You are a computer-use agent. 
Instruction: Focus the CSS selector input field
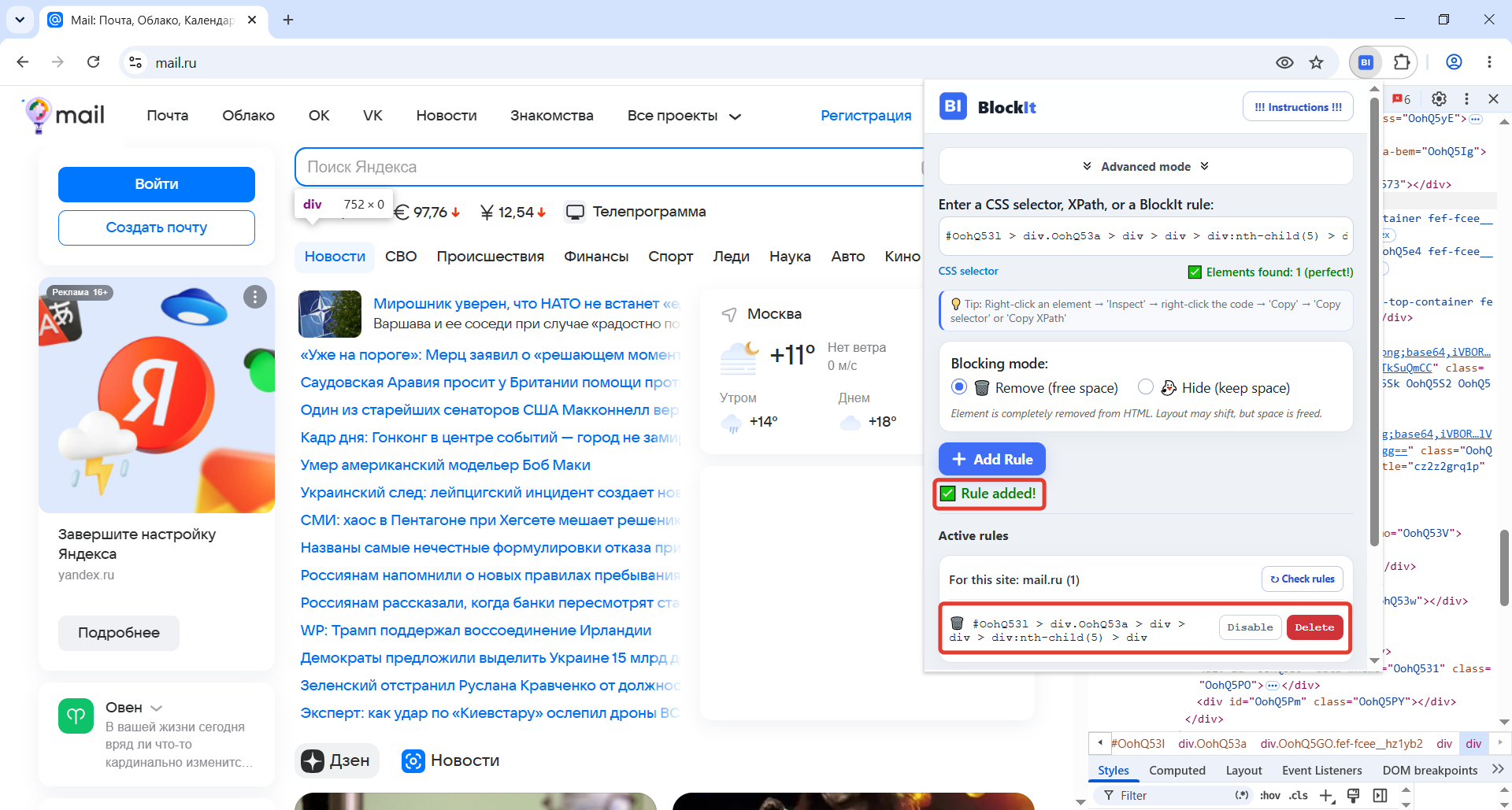pos(1146,236)
